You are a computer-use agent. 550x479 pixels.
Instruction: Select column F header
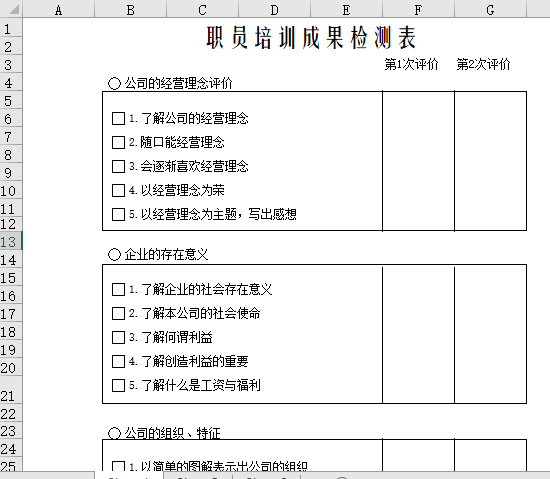pos(418,10)
